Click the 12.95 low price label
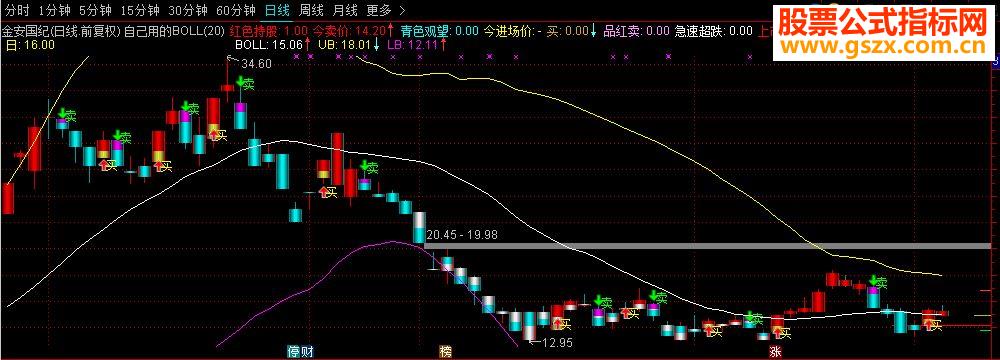 [557, 343]
